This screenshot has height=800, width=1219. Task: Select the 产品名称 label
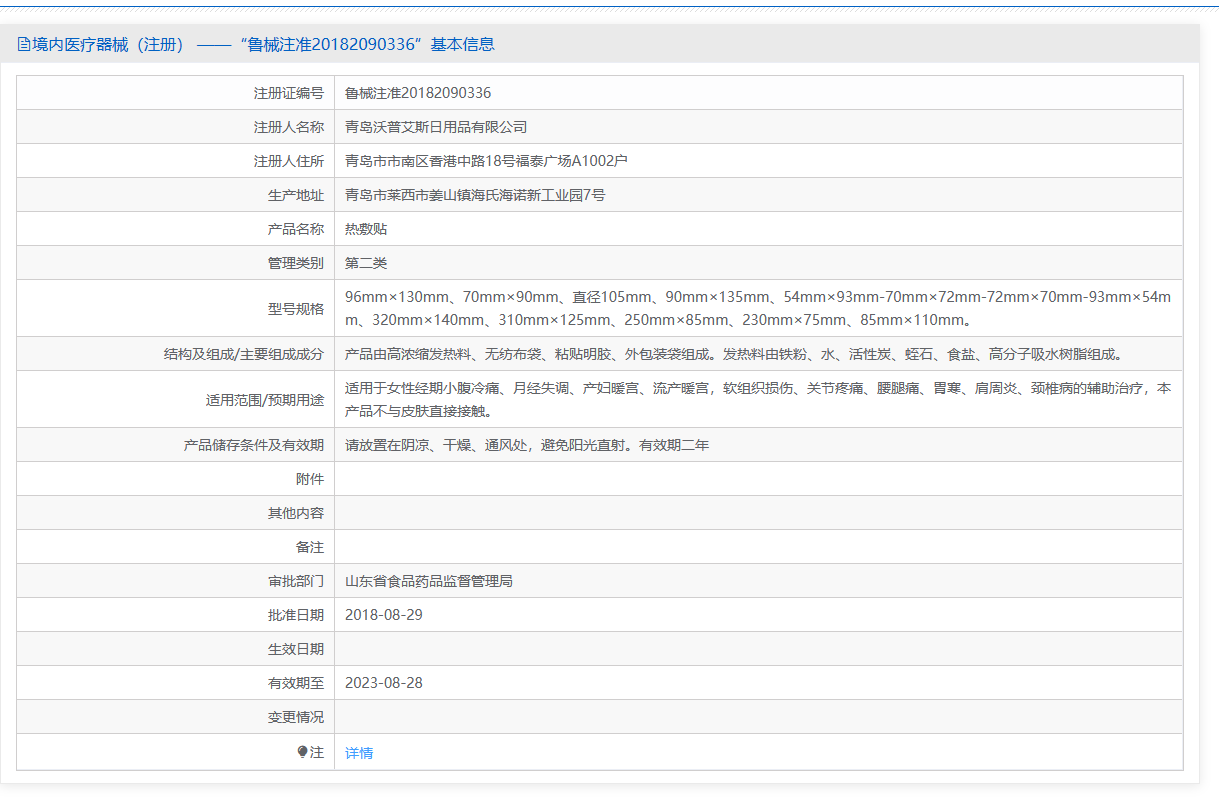(x=296, y=229)
